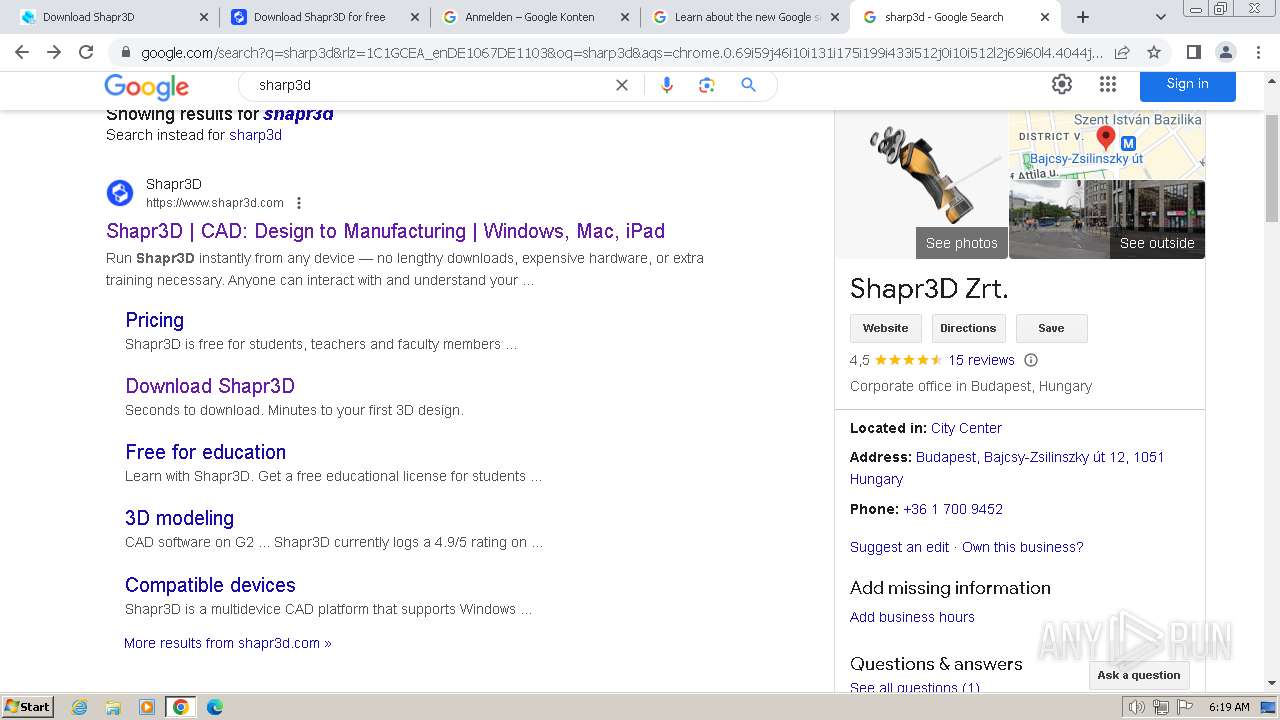Click the Save button in knowledge panel
The image size is (1280, 720).
pyautogui.click(x=1051, y=328)
